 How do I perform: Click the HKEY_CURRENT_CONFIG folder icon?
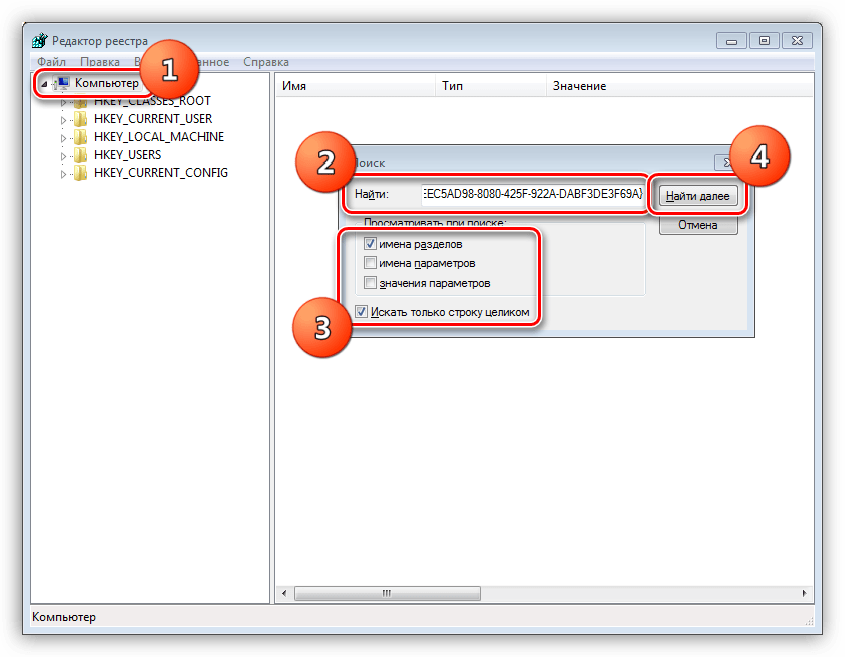click(x=81, y=173)
